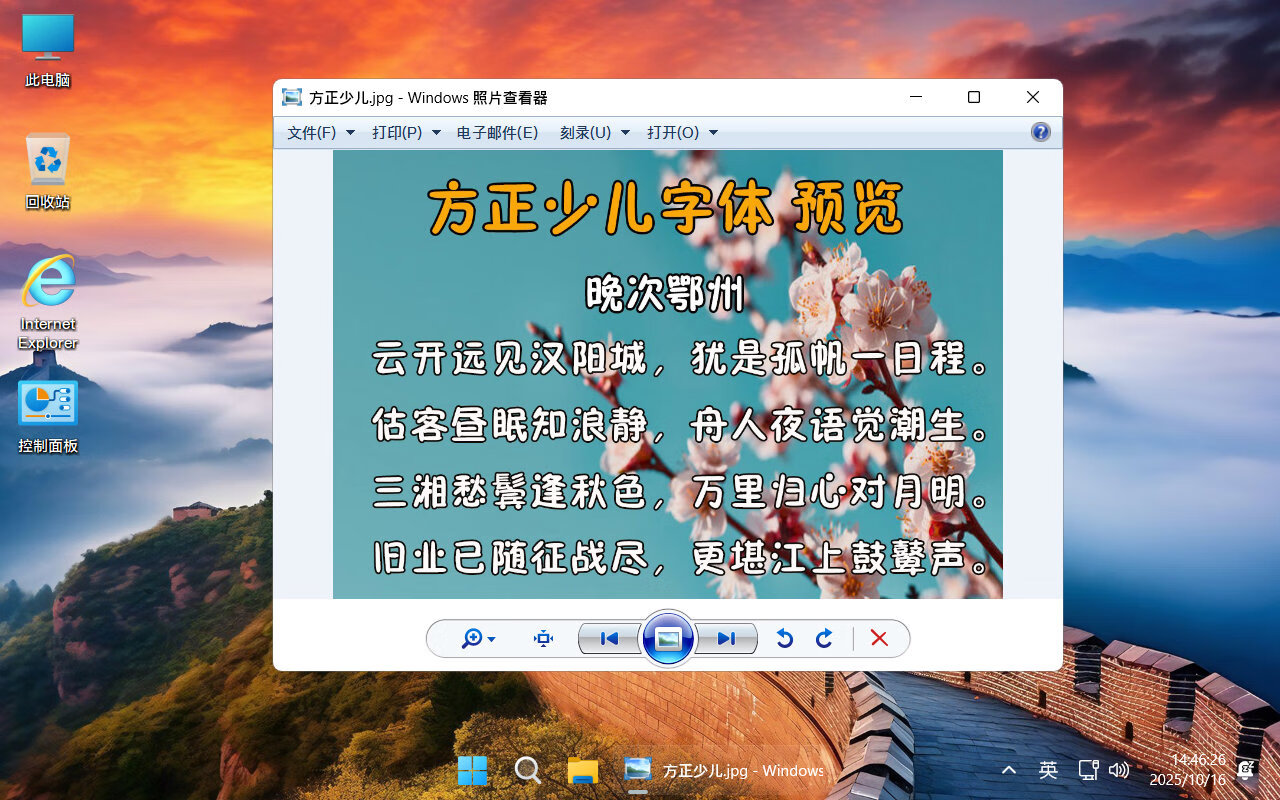Viewport: 1280px width, 800px height.
Task: Click the actual size fit button
Action: [x=543, y=639]
